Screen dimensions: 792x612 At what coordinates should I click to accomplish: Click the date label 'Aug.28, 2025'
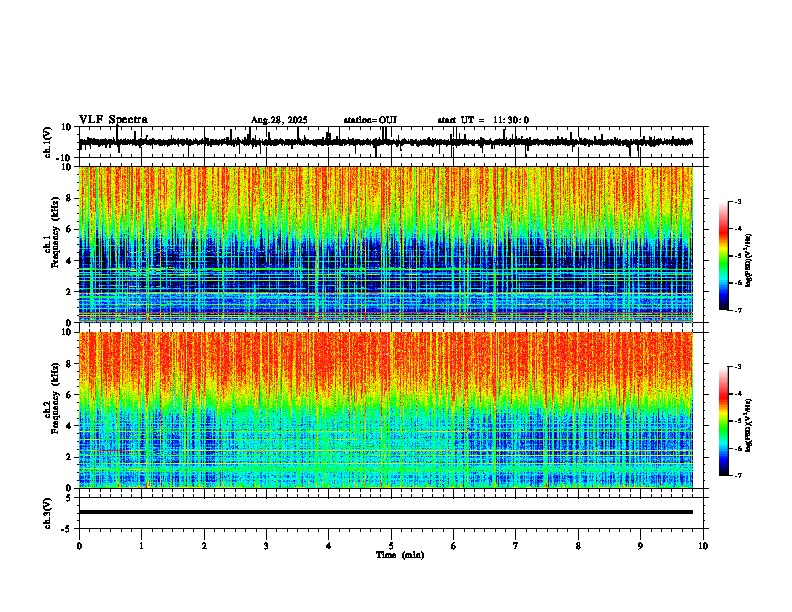pos(279,120)
